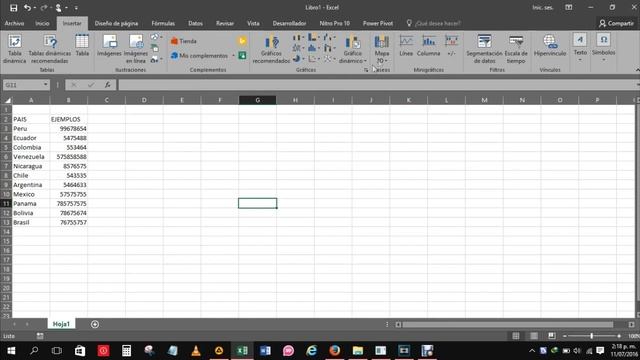Viewport: 640px width, 360px height.
Task: Click the Compartir share button
Action: (616, 24)
